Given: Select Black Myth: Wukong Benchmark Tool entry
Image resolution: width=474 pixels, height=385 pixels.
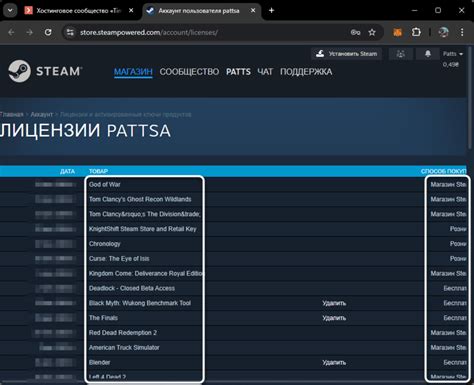Looking at the screenshot, I should point(140,303).
